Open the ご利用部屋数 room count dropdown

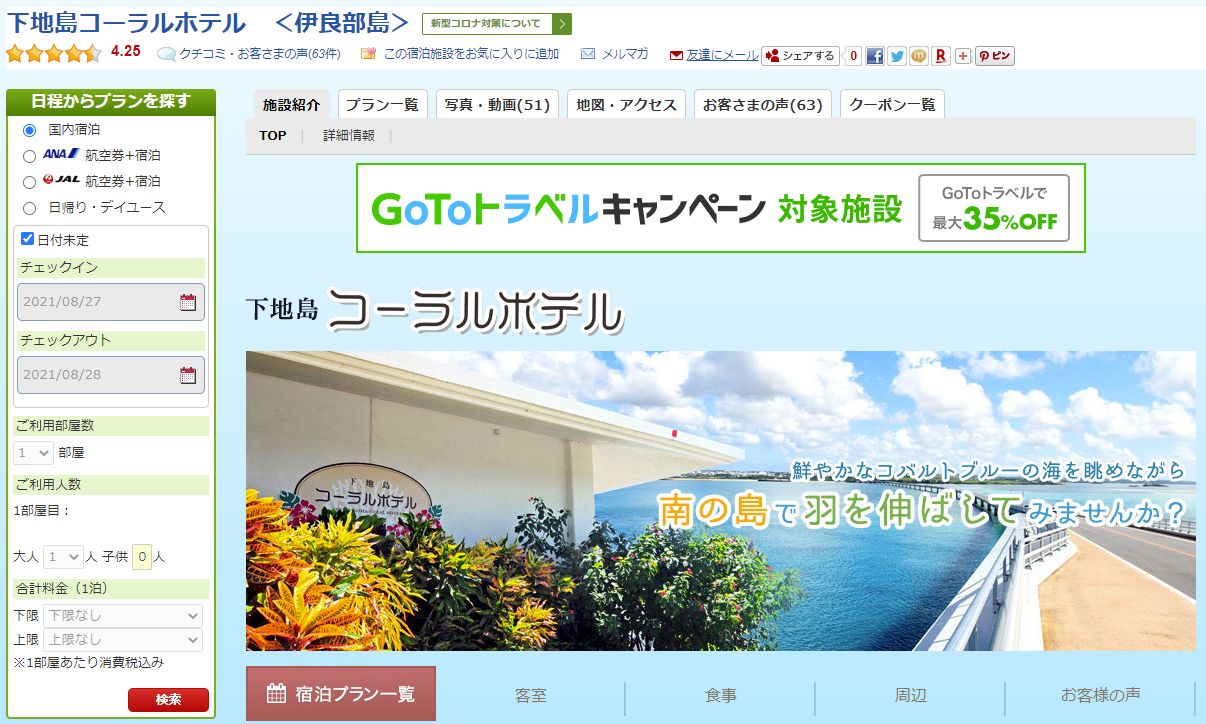point(33,452)
